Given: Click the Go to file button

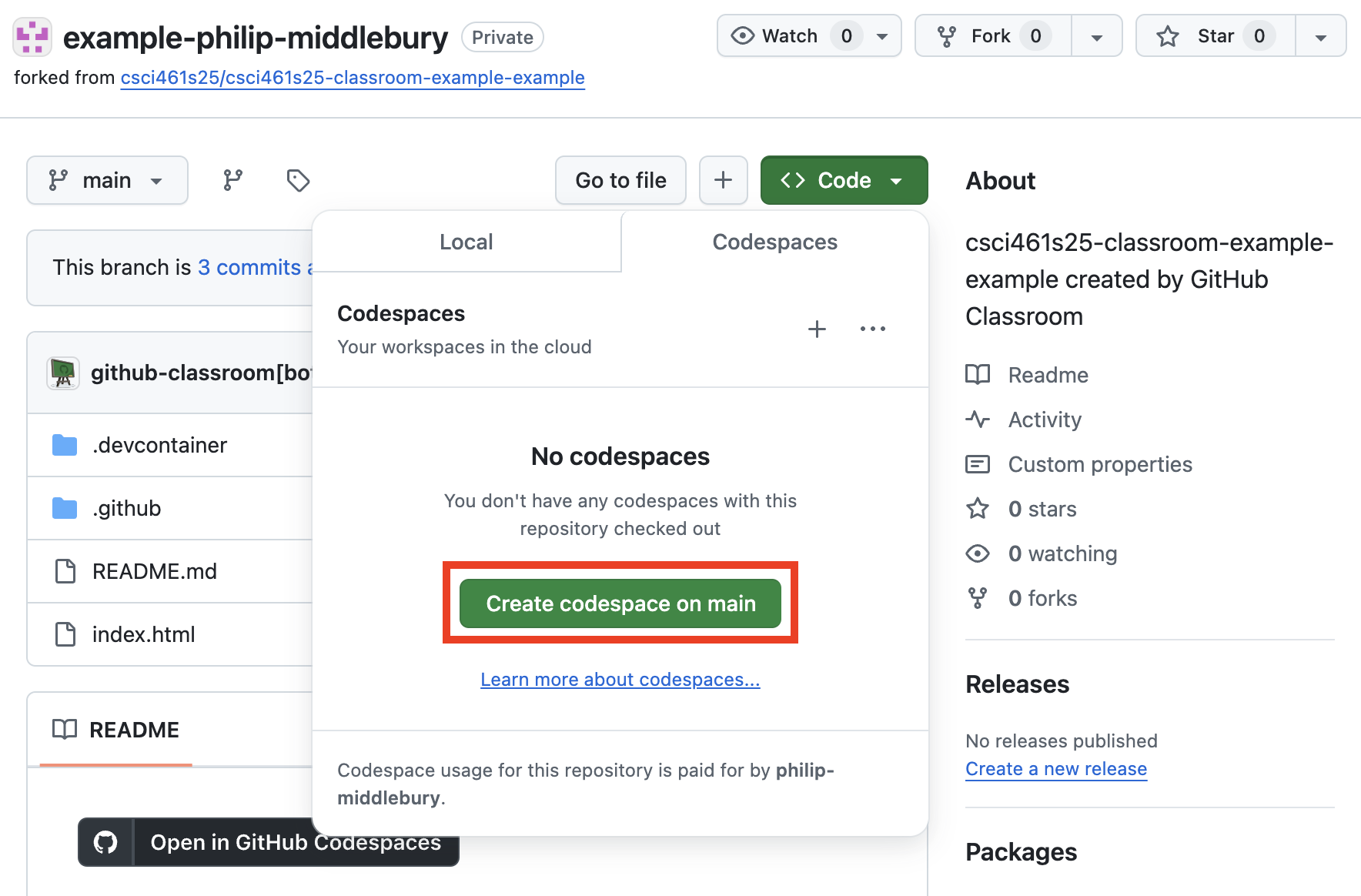Looking at the screenshot, I should click(620, 180).
